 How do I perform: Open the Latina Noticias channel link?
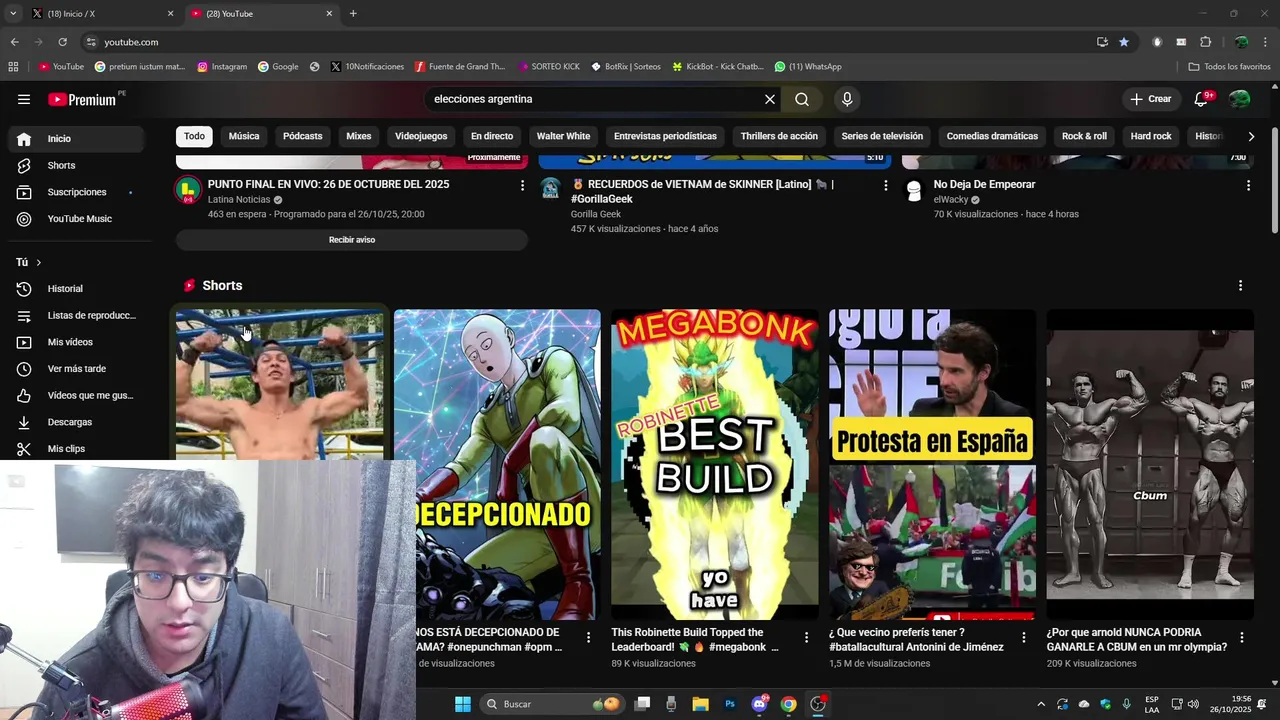pos(239,200)
